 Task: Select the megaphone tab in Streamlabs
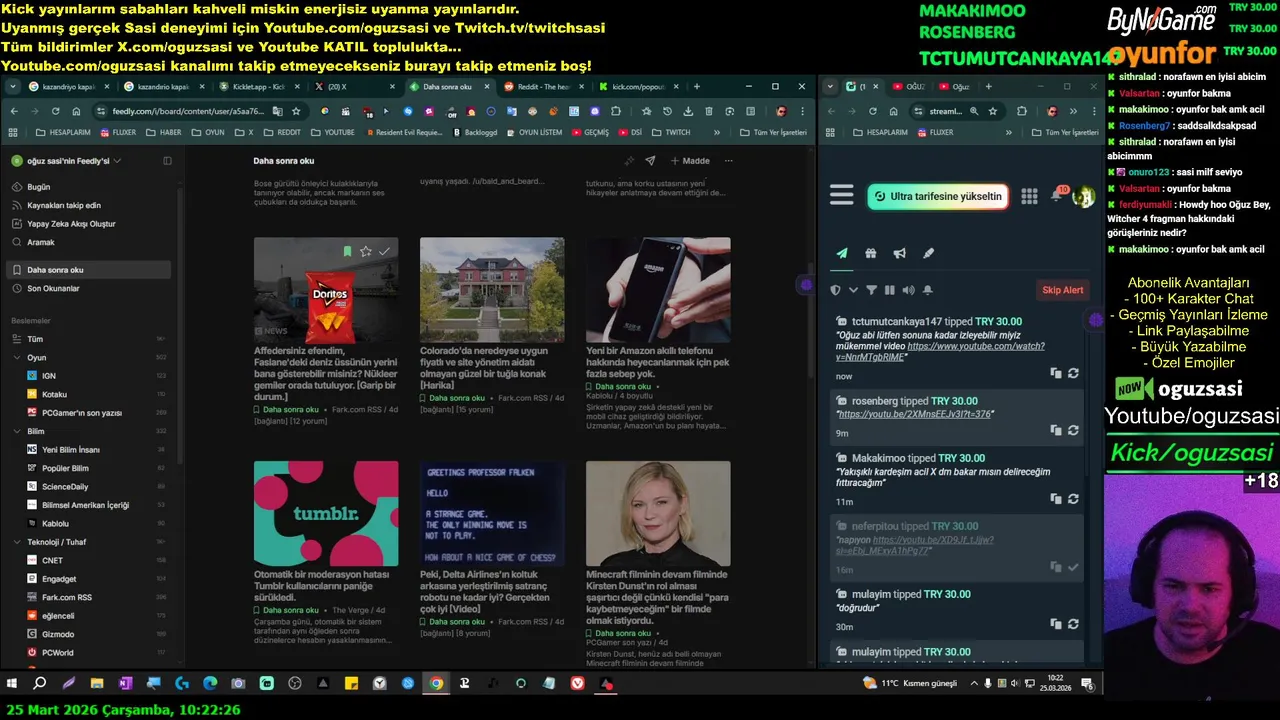(x=900, y=254)
